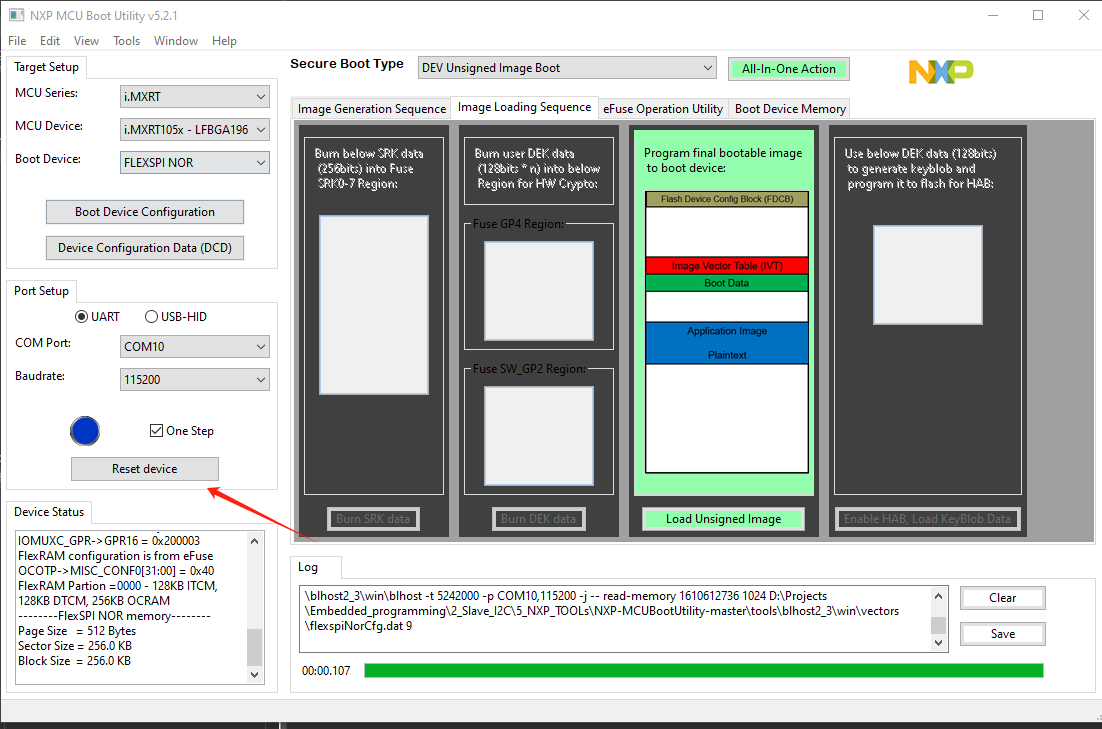Click the NXP logo in the corner
Screen dimensions: 1102x729
pos(939,72)
